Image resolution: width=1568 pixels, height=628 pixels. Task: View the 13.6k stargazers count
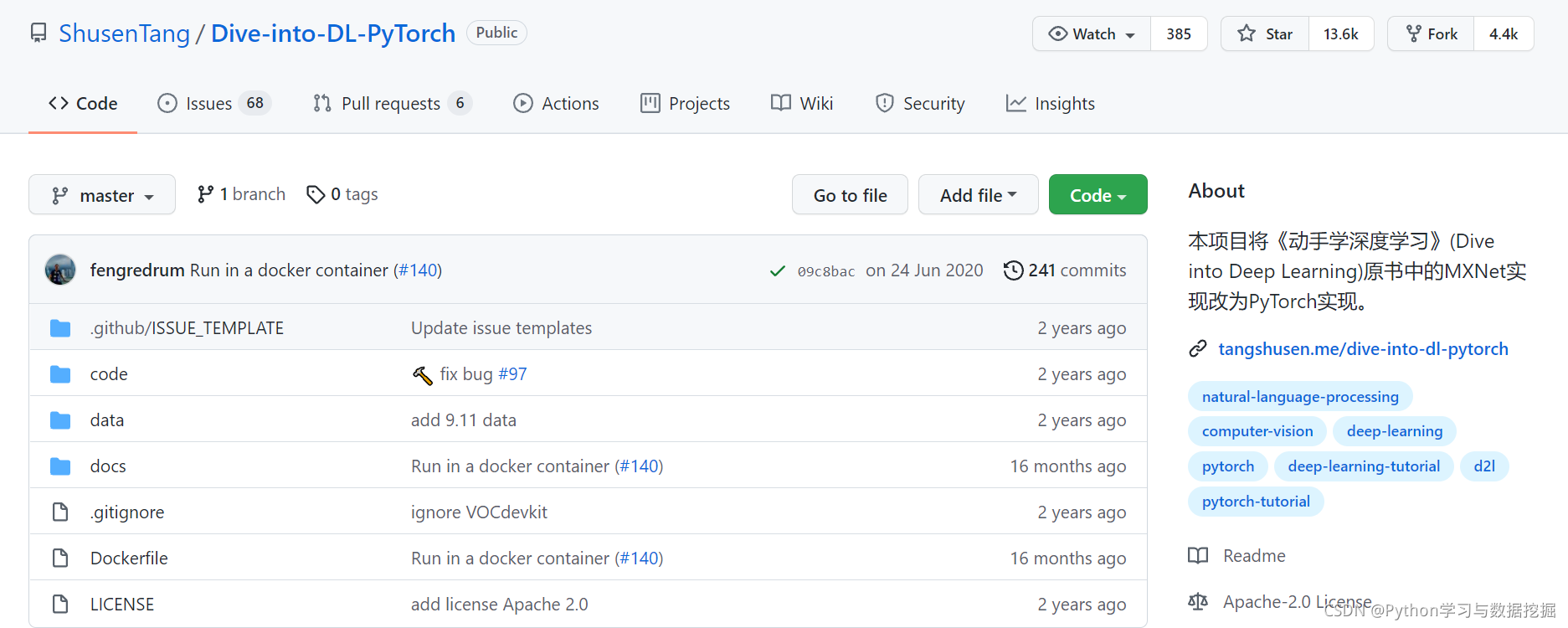click(x=1341, y=33)
